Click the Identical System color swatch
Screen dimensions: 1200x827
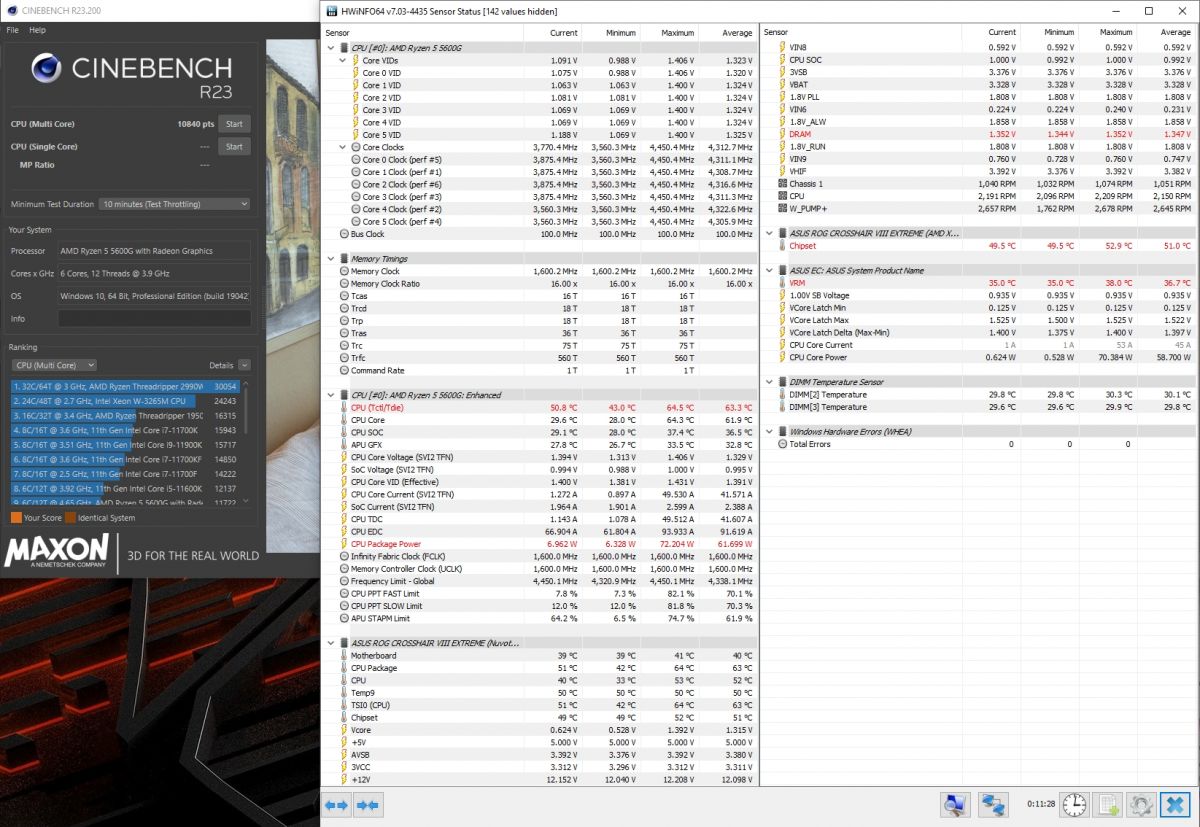[70, 518]
